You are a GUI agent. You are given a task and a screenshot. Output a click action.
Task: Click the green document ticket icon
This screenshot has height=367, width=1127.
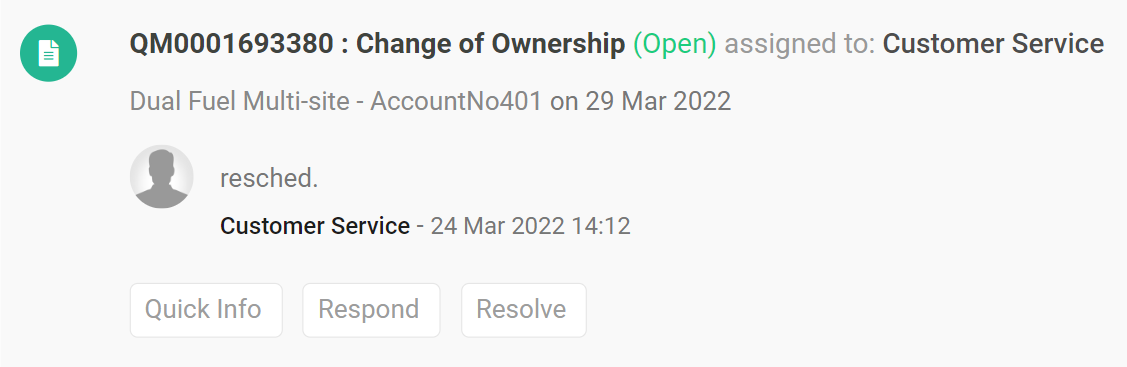tap(48, 53)
